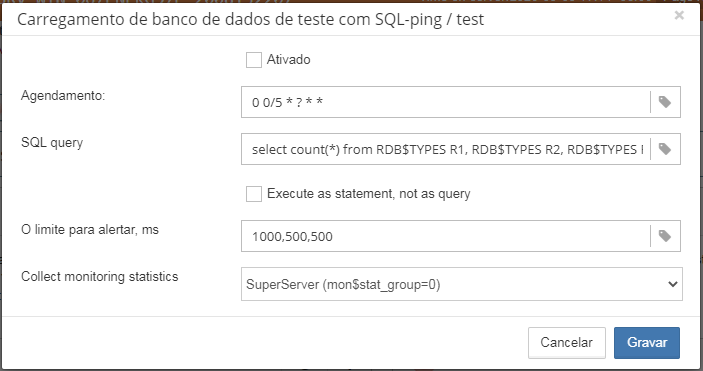
Task: Click the Agendamento: field label
Action: 63,96
